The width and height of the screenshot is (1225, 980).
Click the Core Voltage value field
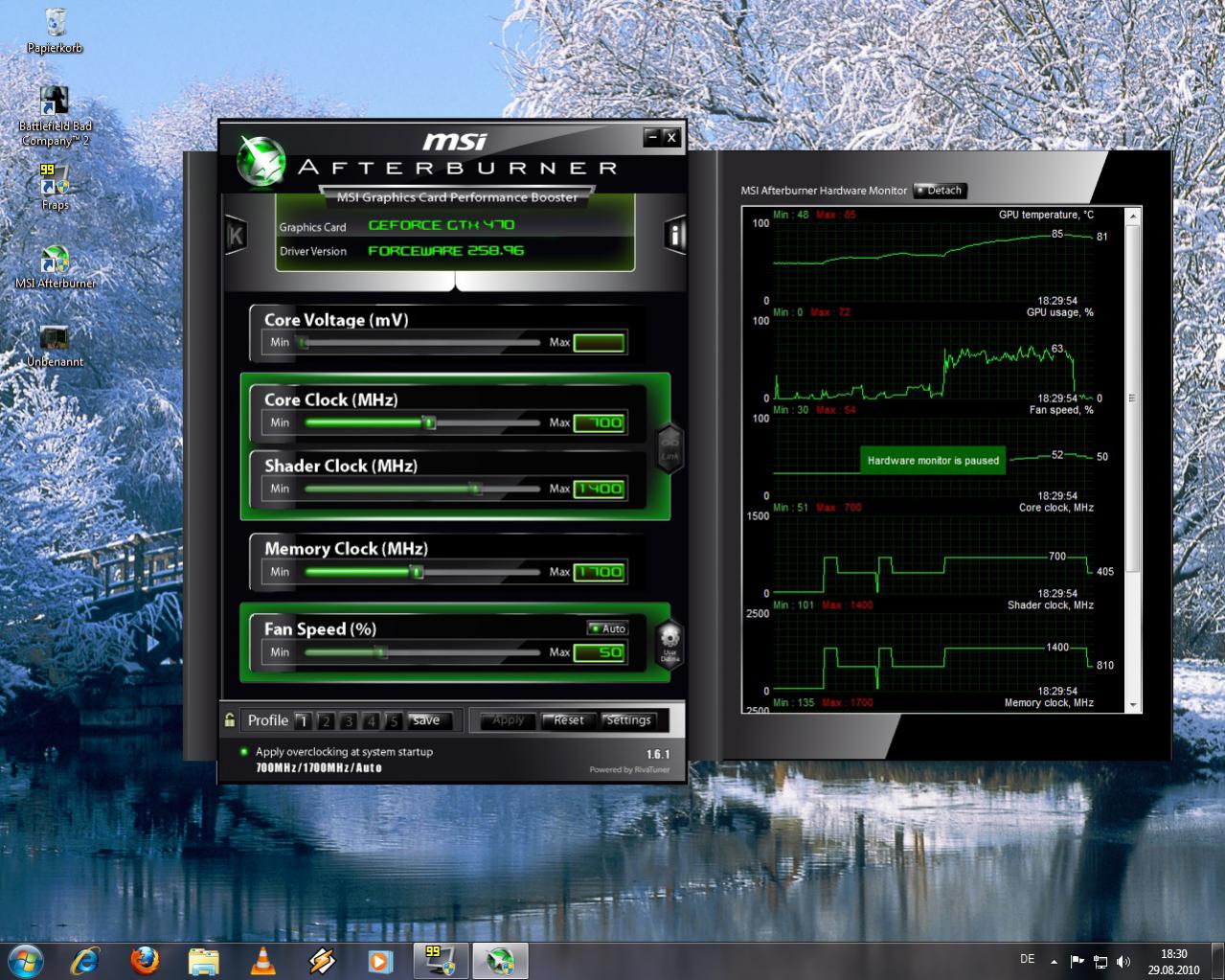pos(600,342)
